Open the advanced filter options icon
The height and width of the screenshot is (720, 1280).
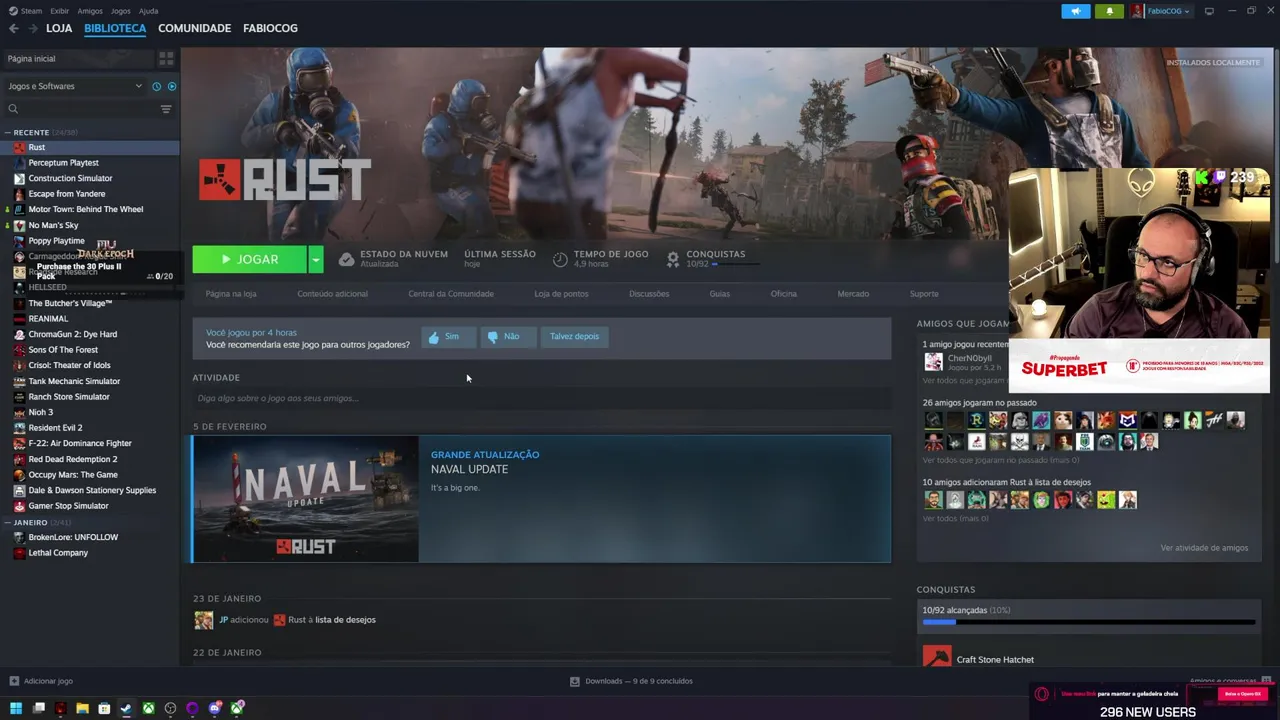click(x=166, y=109)
